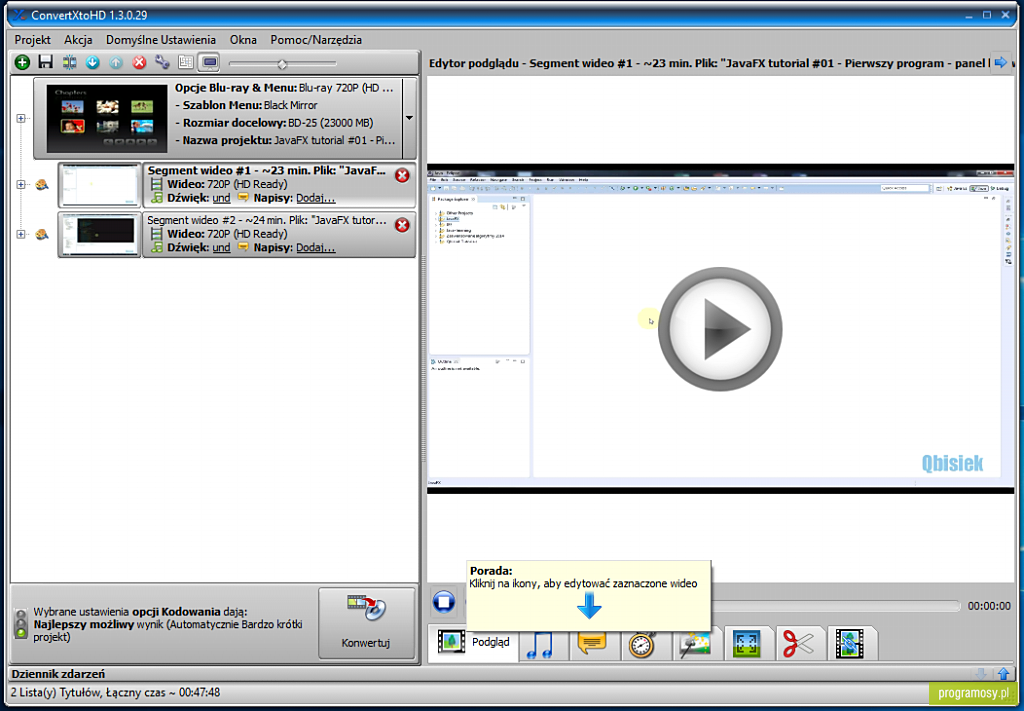Adjust the thumbnail size slider in toolbar
Viewport: 1024px width, 711px height.
pos(282,63)
